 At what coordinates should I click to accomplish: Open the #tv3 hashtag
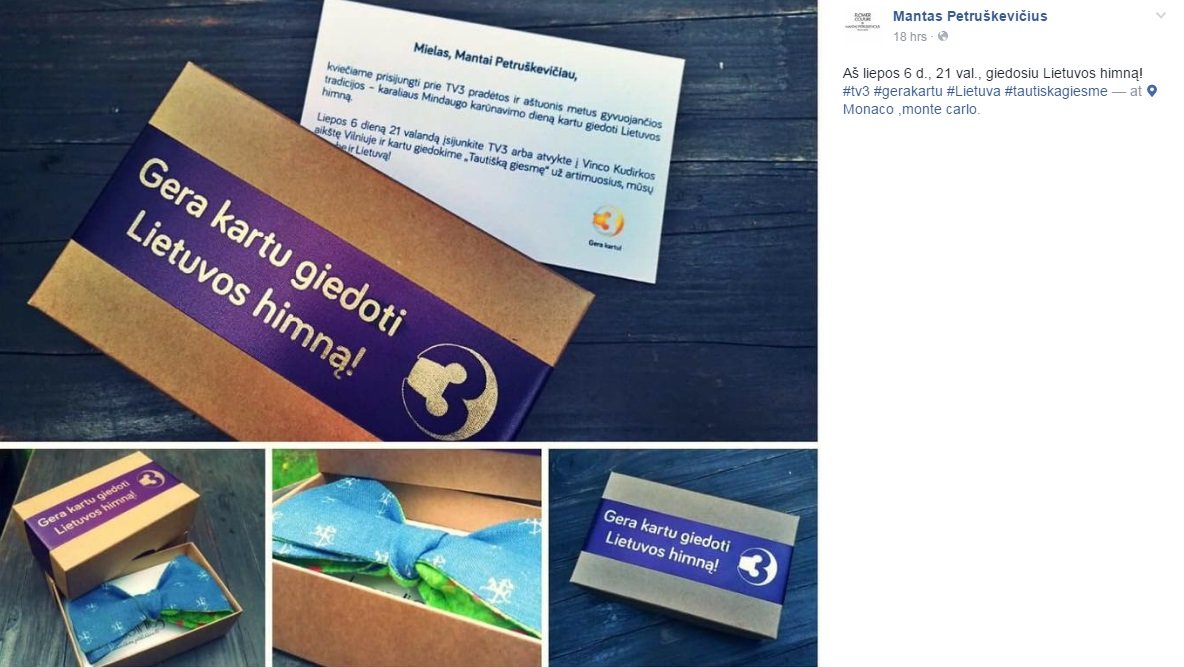click(x=856, y=91)
